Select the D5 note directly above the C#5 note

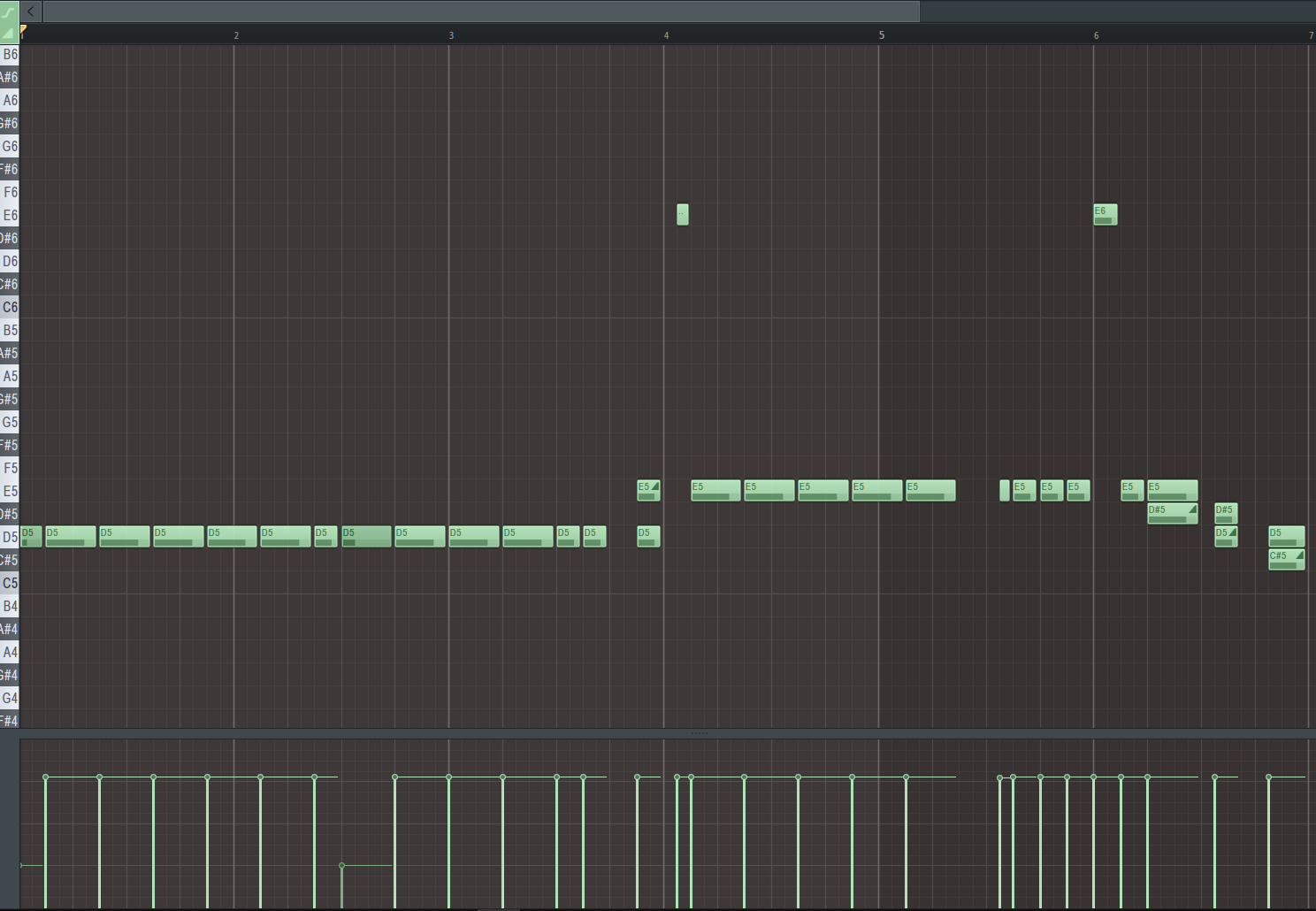(x=1287, y=537)
